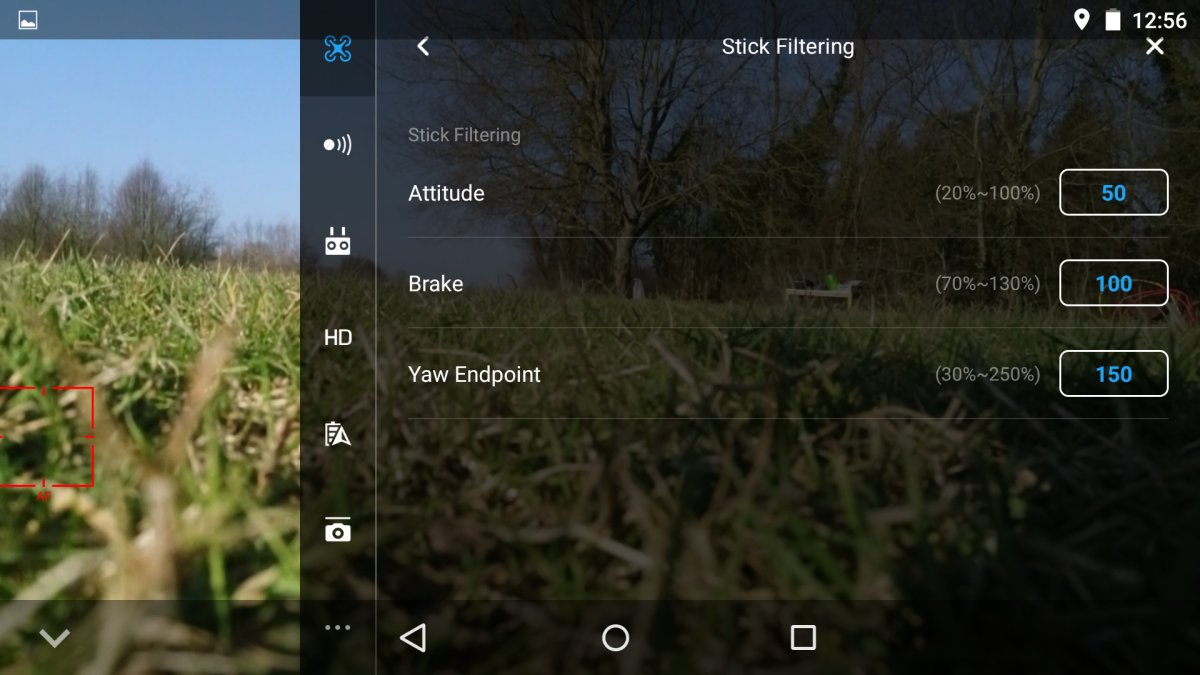This screenshot has height=675, width=1200.
Task: Tap the red autofocus target box
Action: coord(46,437)
